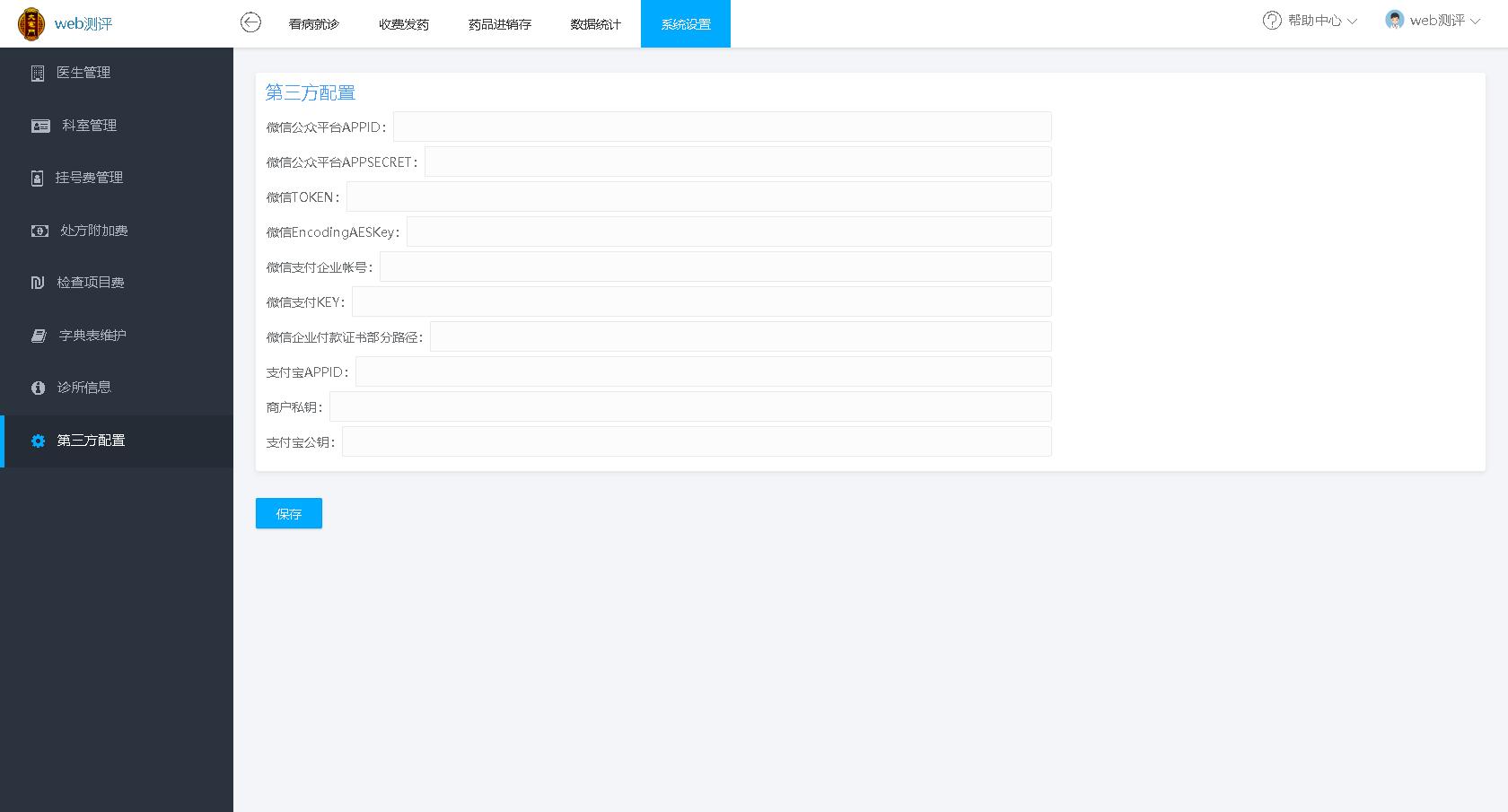Click the 字典表维护 book icon
Image resolution: width=1508 pixels, height=812 pixels.
coord(39,336)
